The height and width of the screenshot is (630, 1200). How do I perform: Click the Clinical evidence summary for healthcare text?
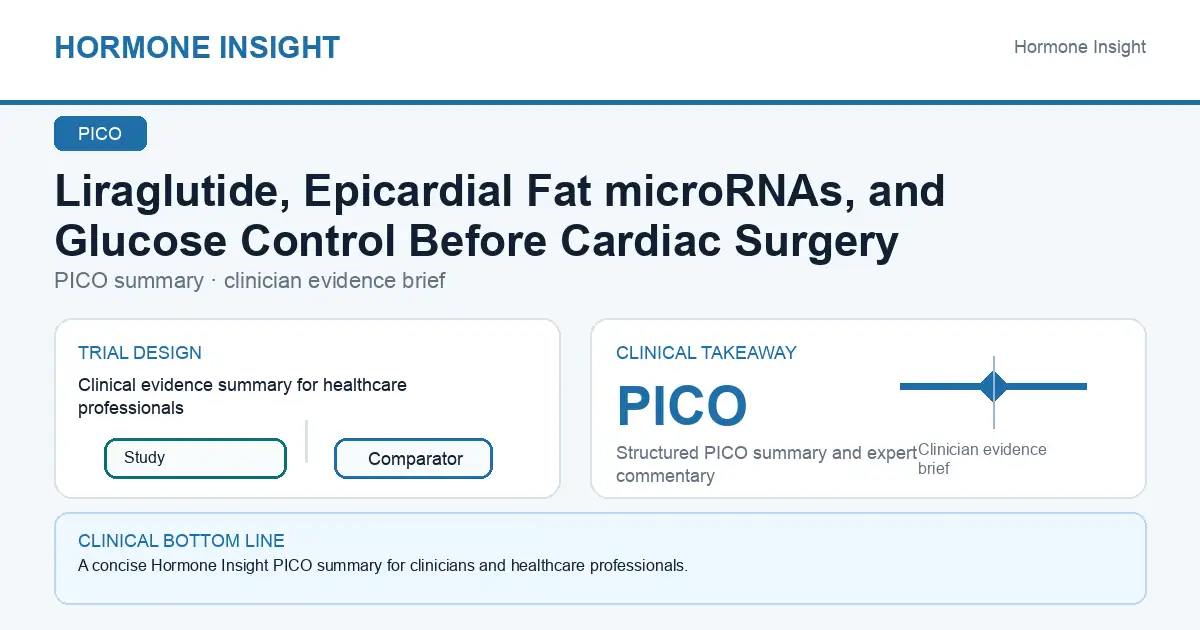point(242,396)
